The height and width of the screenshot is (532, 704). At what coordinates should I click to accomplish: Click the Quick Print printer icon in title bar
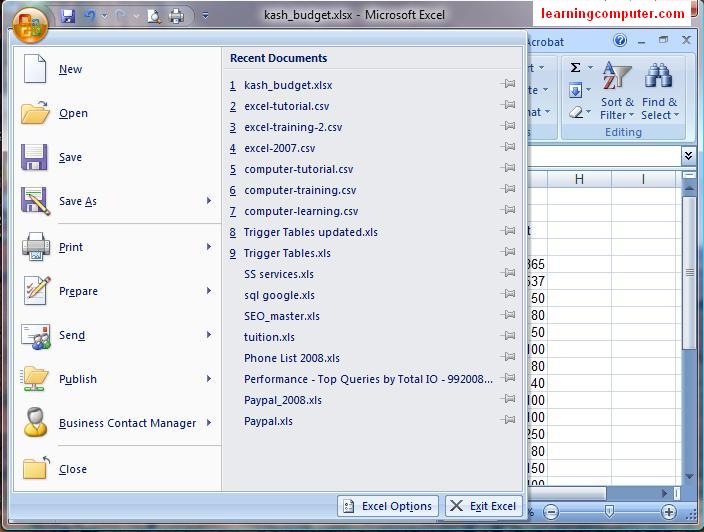(176, 17)
